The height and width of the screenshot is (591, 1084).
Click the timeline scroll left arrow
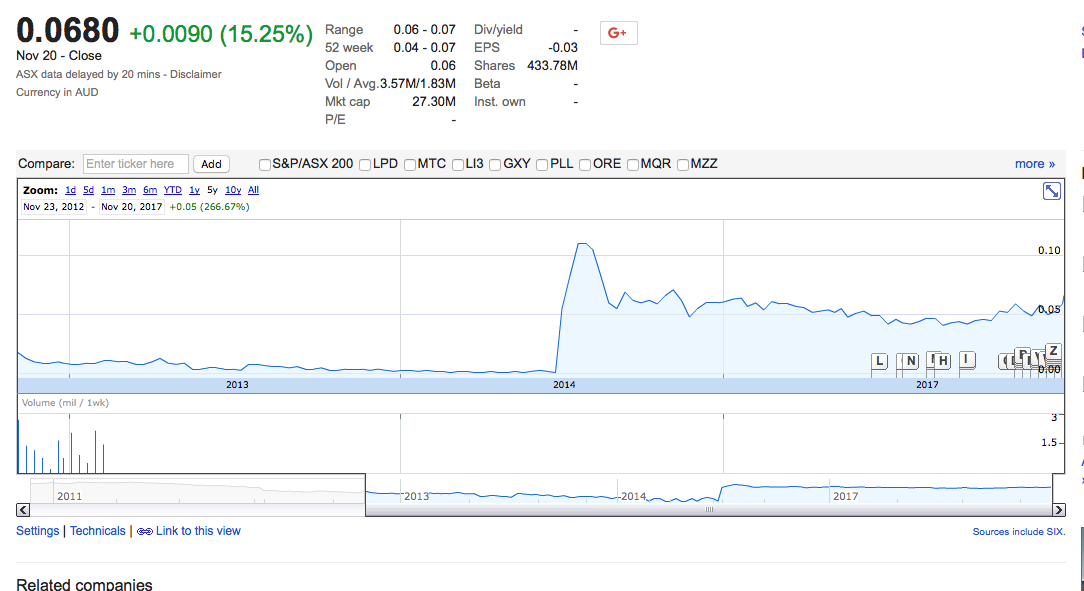[23, 510]
